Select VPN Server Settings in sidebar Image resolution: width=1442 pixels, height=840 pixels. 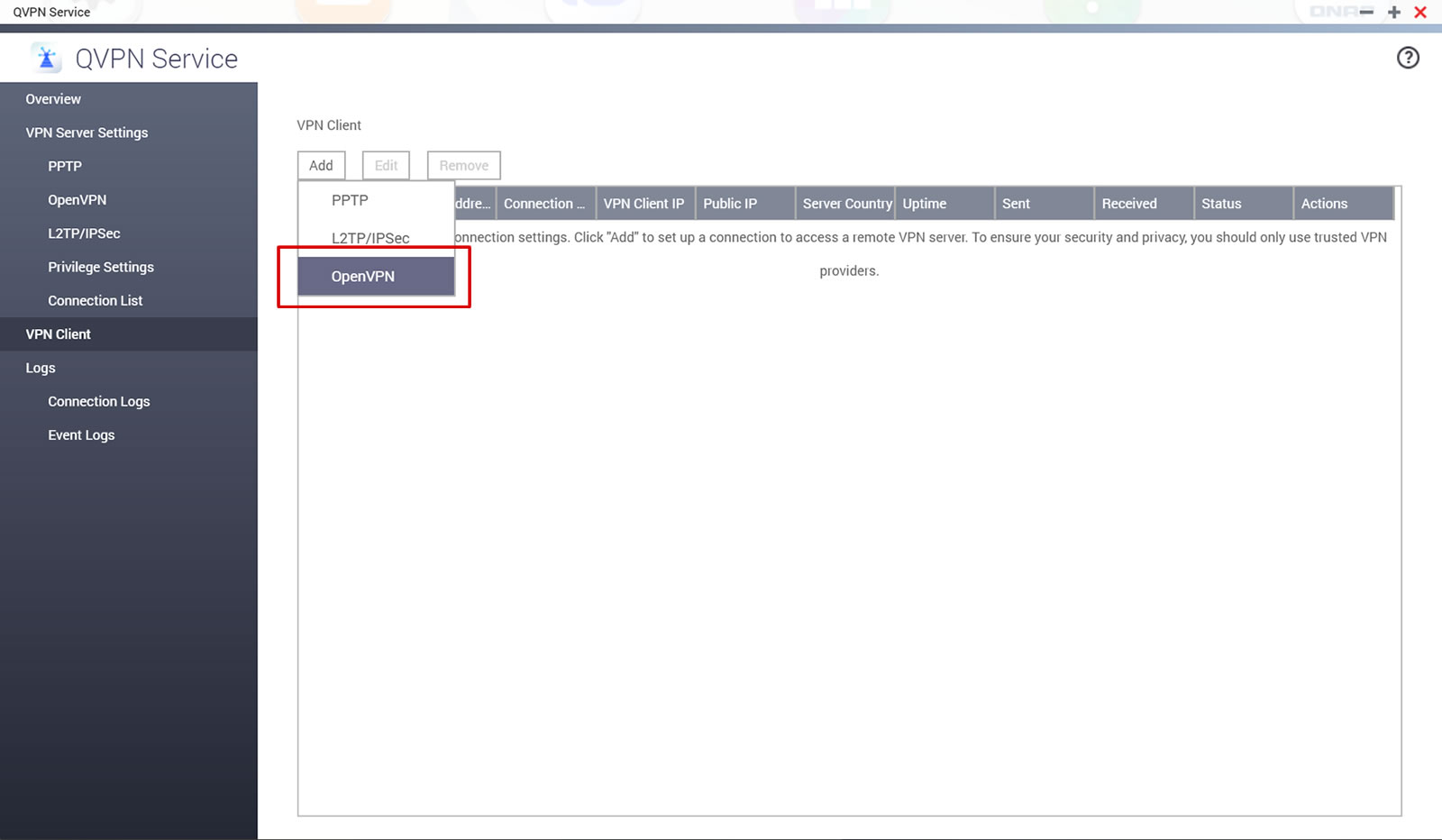(x=129, y=132)
